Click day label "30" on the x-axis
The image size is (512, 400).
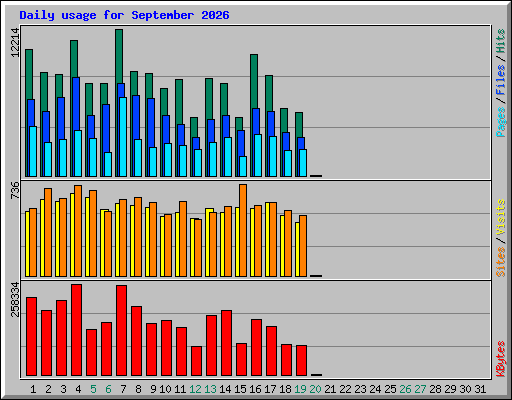click(x=465, y=389)
